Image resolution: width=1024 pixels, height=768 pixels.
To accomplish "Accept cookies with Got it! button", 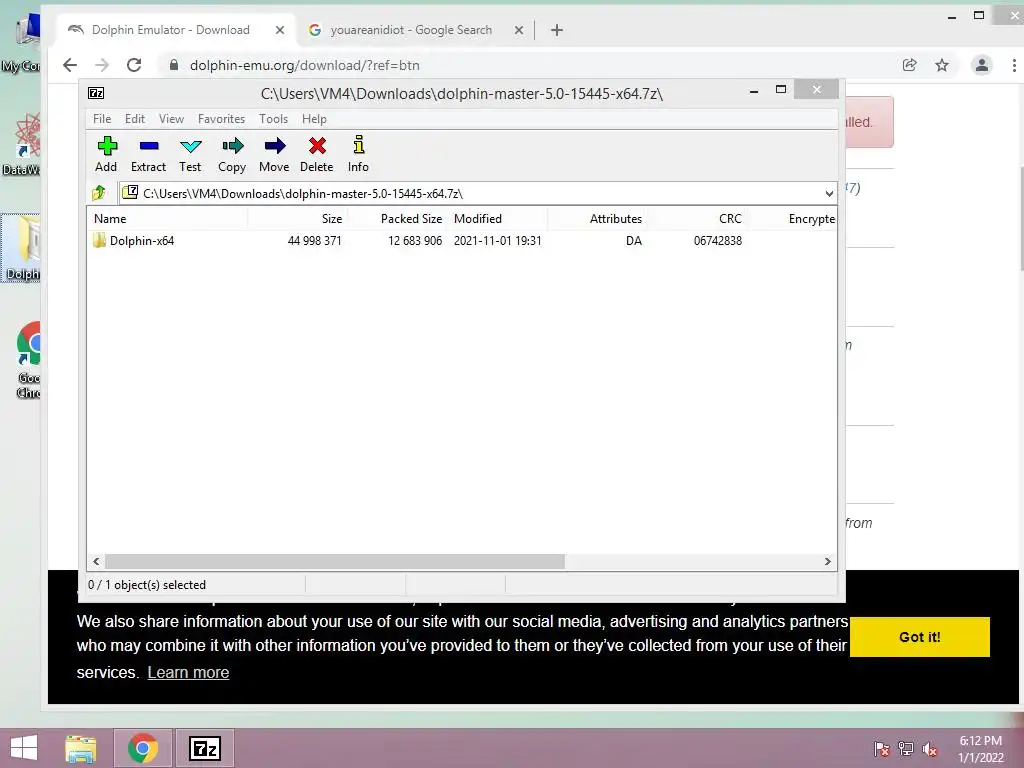I will pyautogui.click(x=920, y=637).
